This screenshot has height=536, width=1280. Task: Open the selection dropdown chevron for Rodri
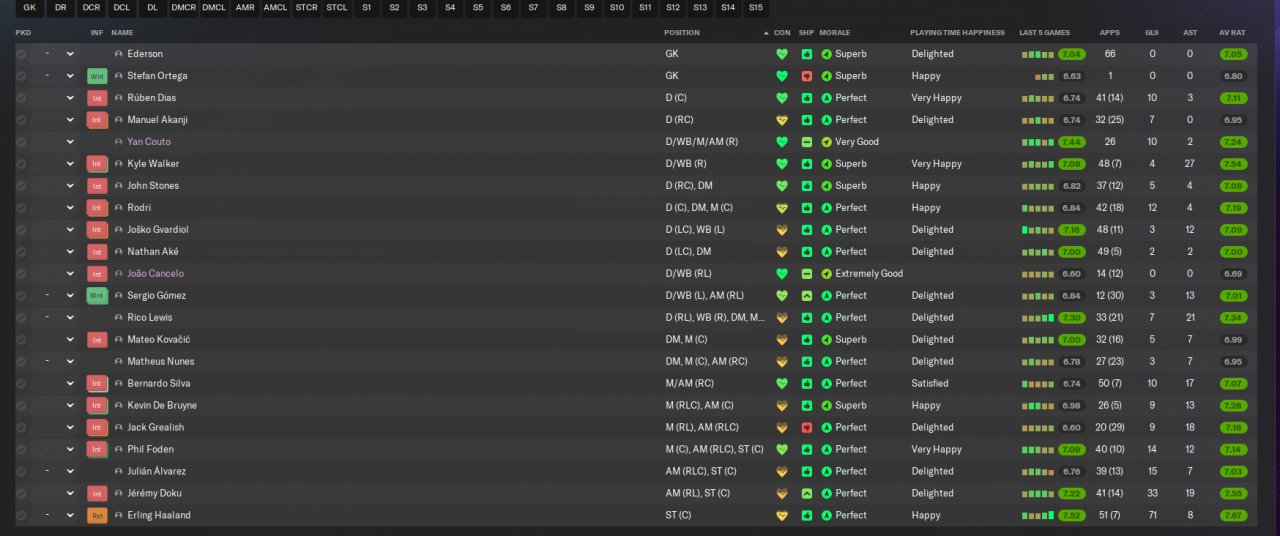coord(70,208)
